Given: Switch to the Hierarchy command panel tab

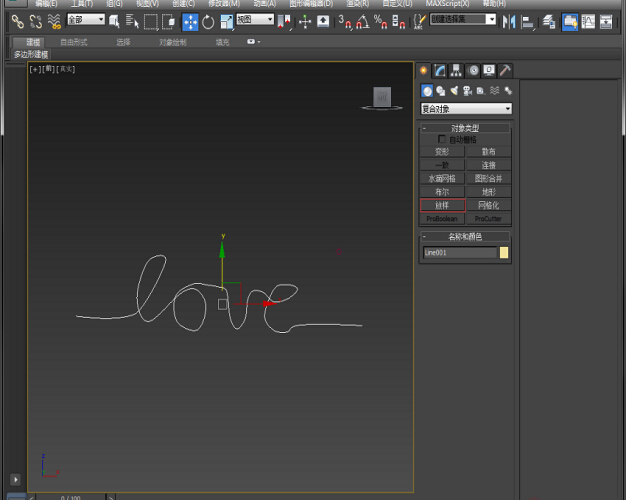Looking at the screenshot, I should [456, 71].
